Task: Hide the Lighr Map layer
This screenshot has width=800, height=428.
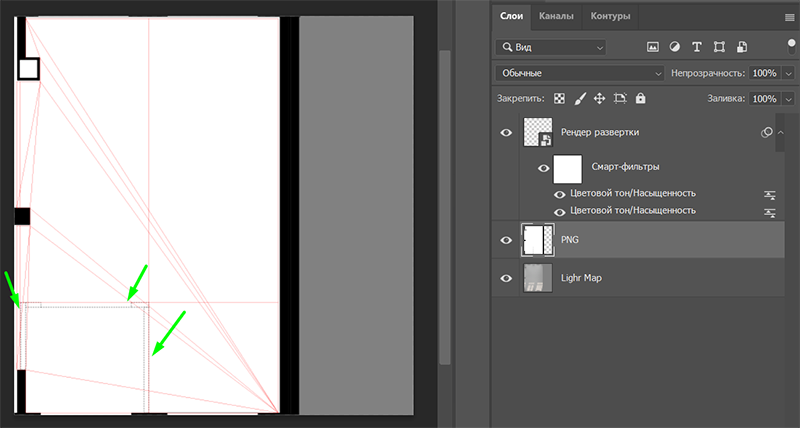Action: click(x=506, y=279)
